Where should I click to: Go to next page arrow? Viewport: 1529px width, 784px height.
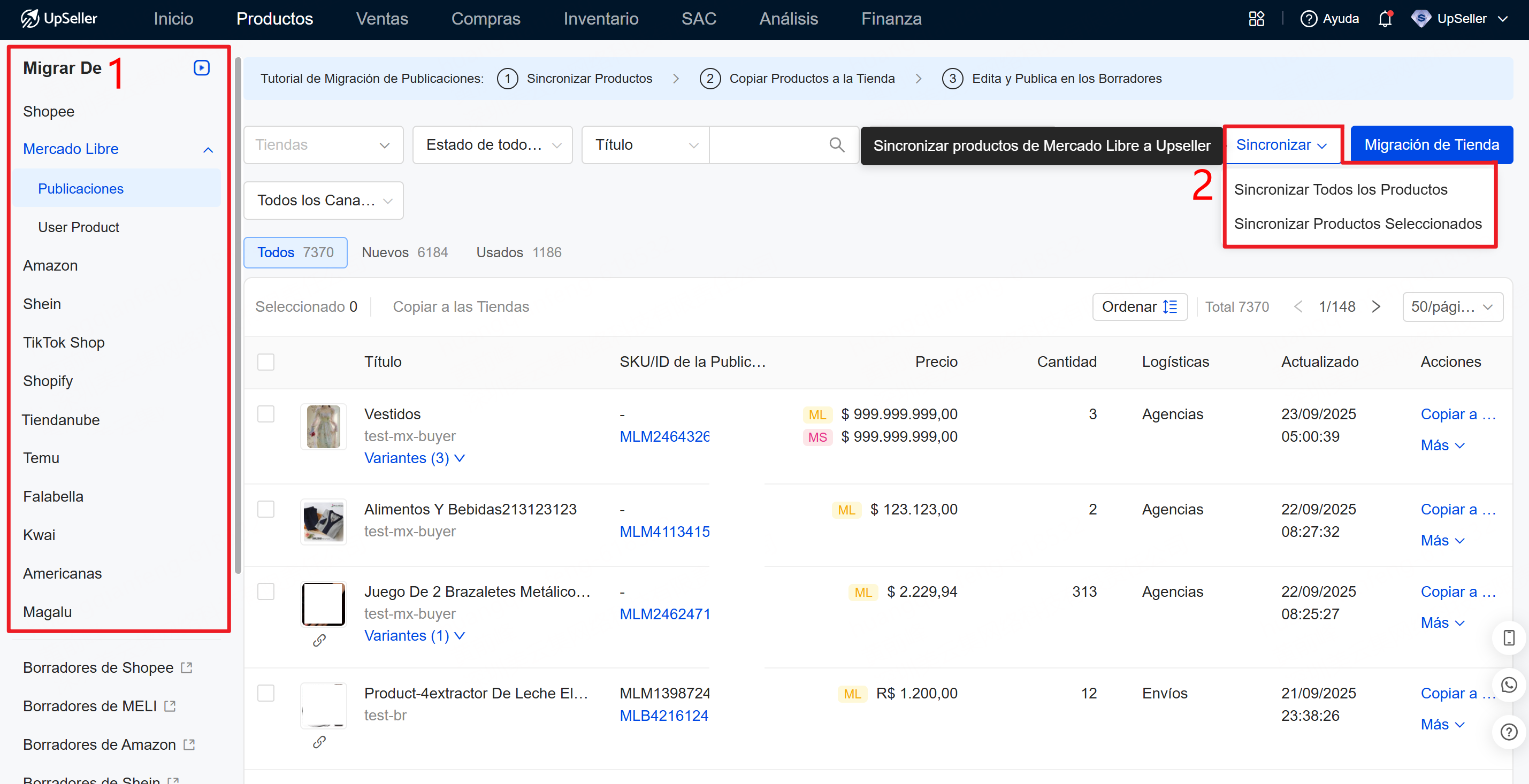pos(1376,307)
